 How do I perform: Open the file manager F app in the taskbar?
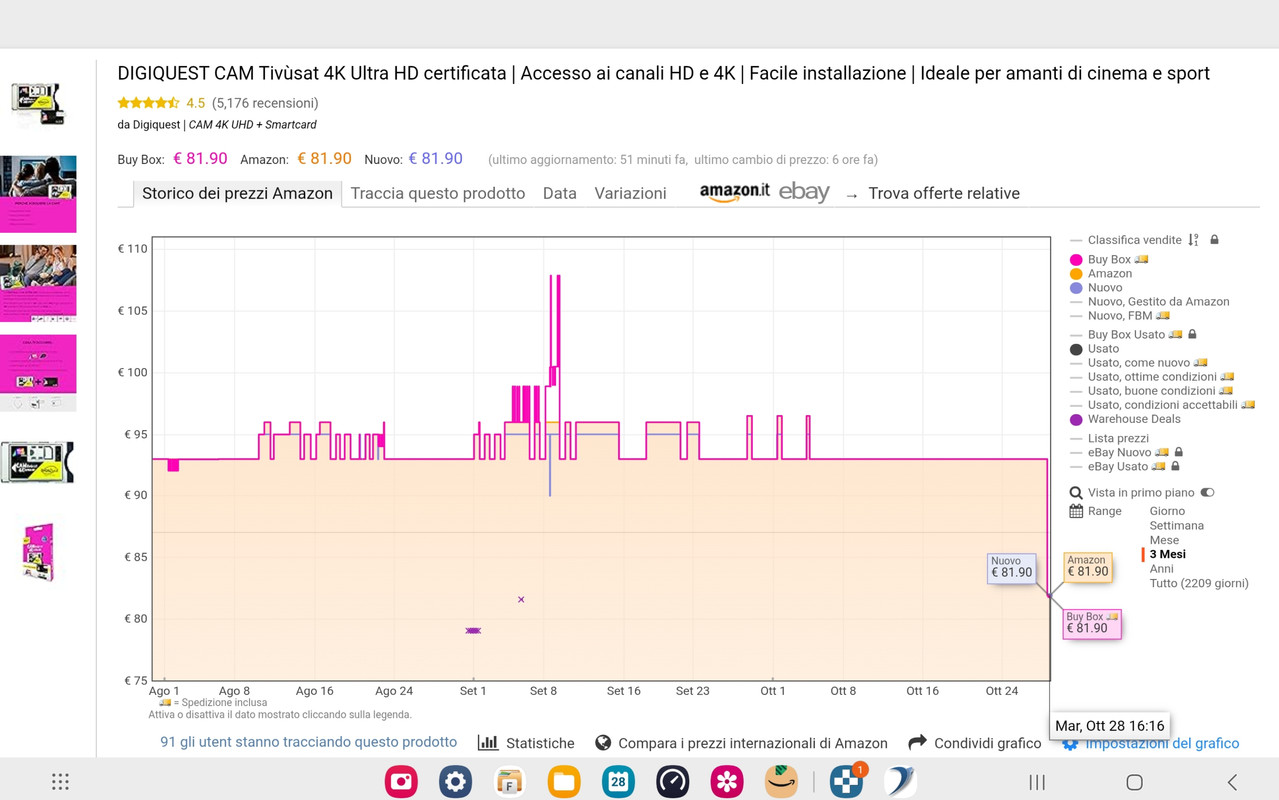pos(510,782)
